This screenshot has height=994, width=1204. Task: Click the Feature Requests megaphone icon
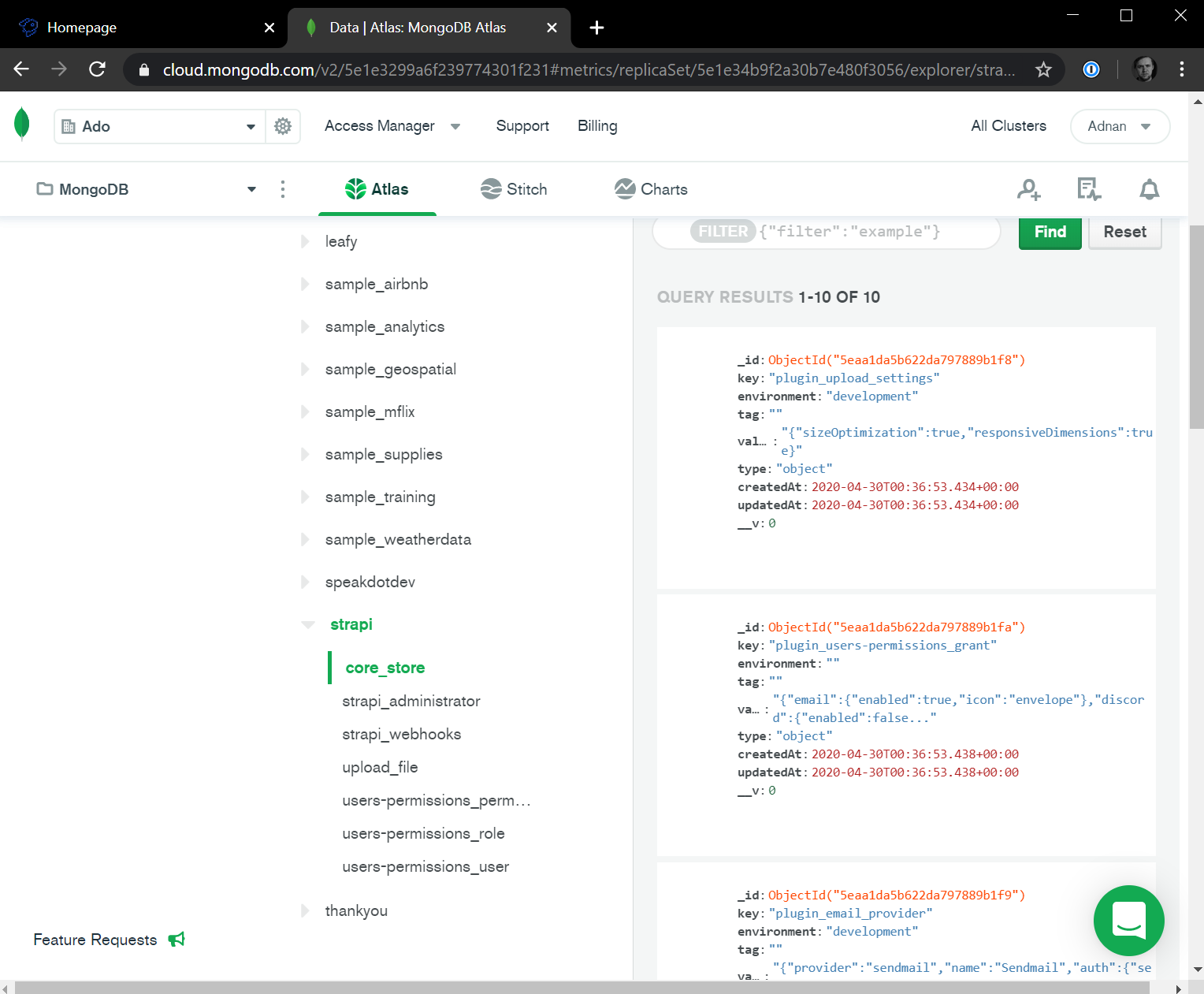click(x=177, y=939)
